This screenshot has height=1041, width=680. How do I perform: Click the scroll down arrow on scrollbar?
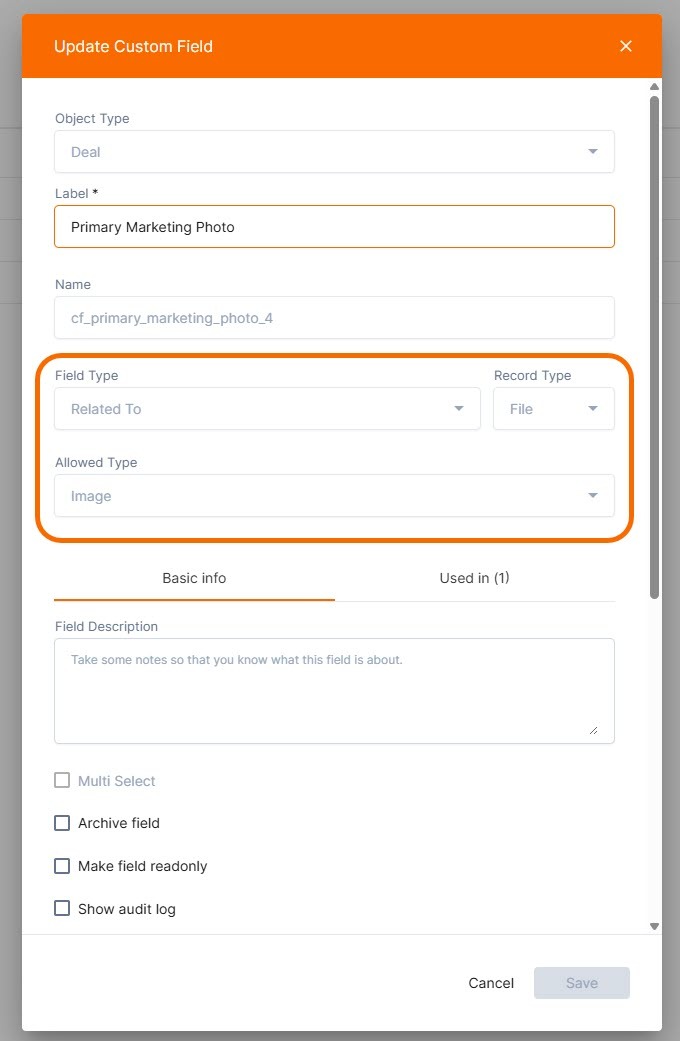pyautogui.click(x=655, y=927)
